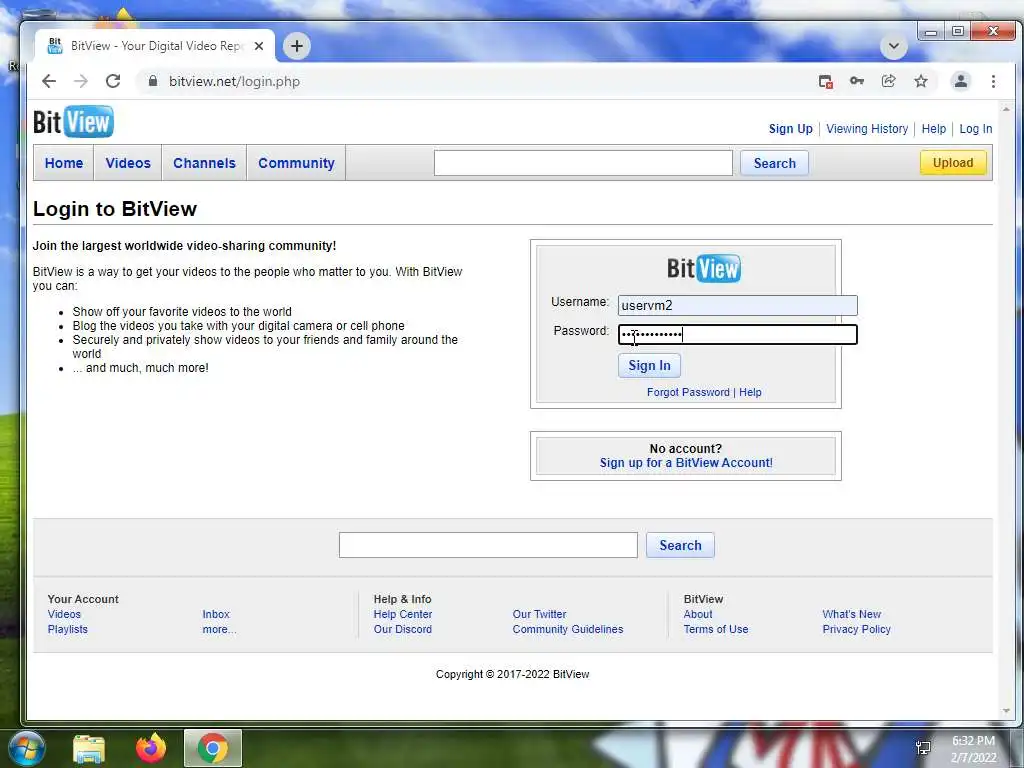Open File Explorer from taskbar
Image resolution: width=1024 pixels, height=768 pixels.
(x=89, y=748)
